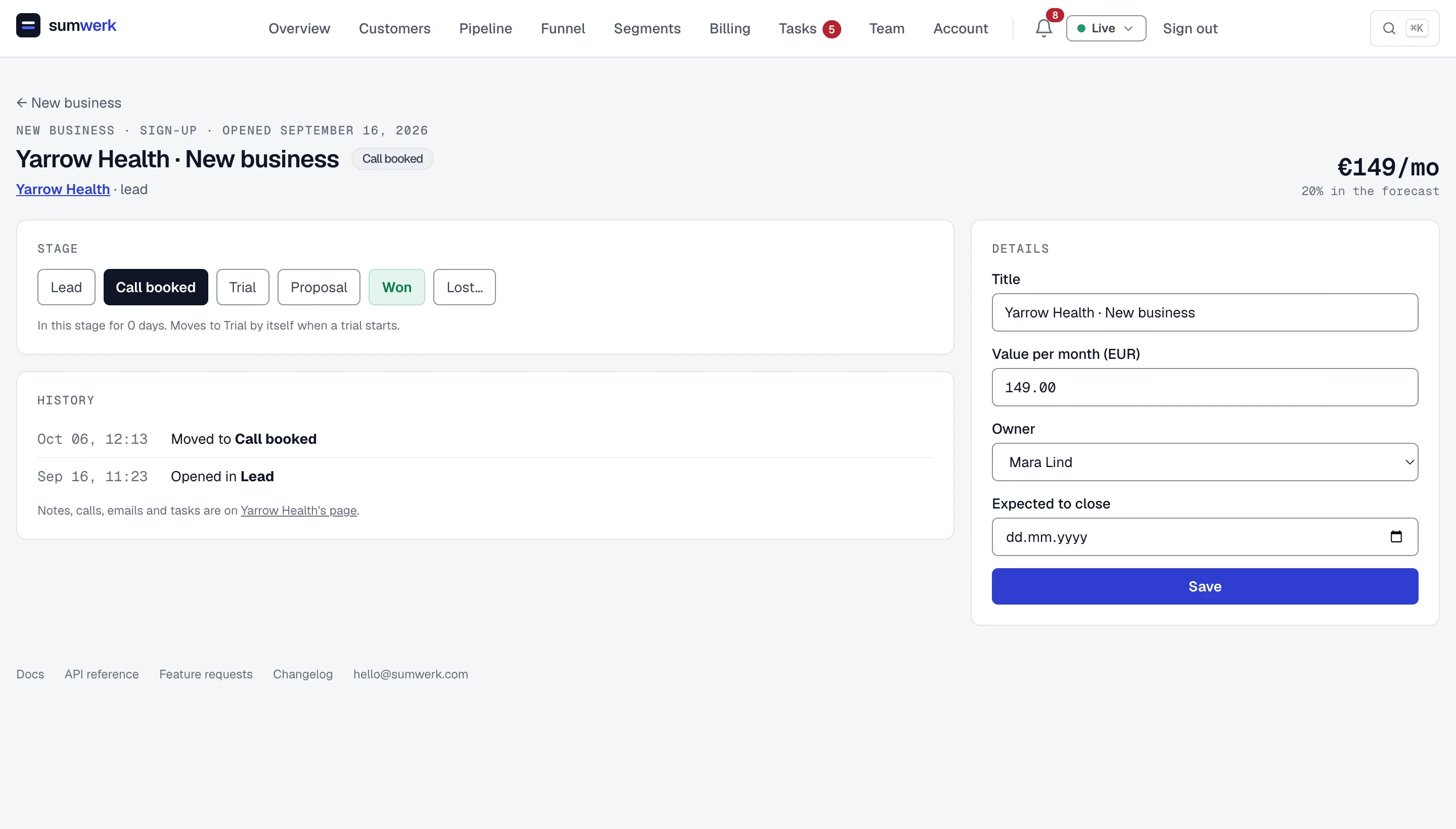Image resolution: width=1456 pixels, height=829 pixels.
Task: Open the Live environment dropdown
Action: coord(1106,28)
